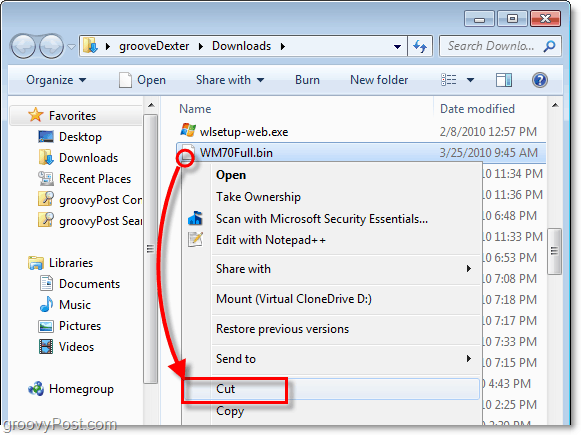The width and height of the screenshot is (581, 435).
Task: Click the Downloads folder icon in Favorites
Action: (x=46, y=157)
